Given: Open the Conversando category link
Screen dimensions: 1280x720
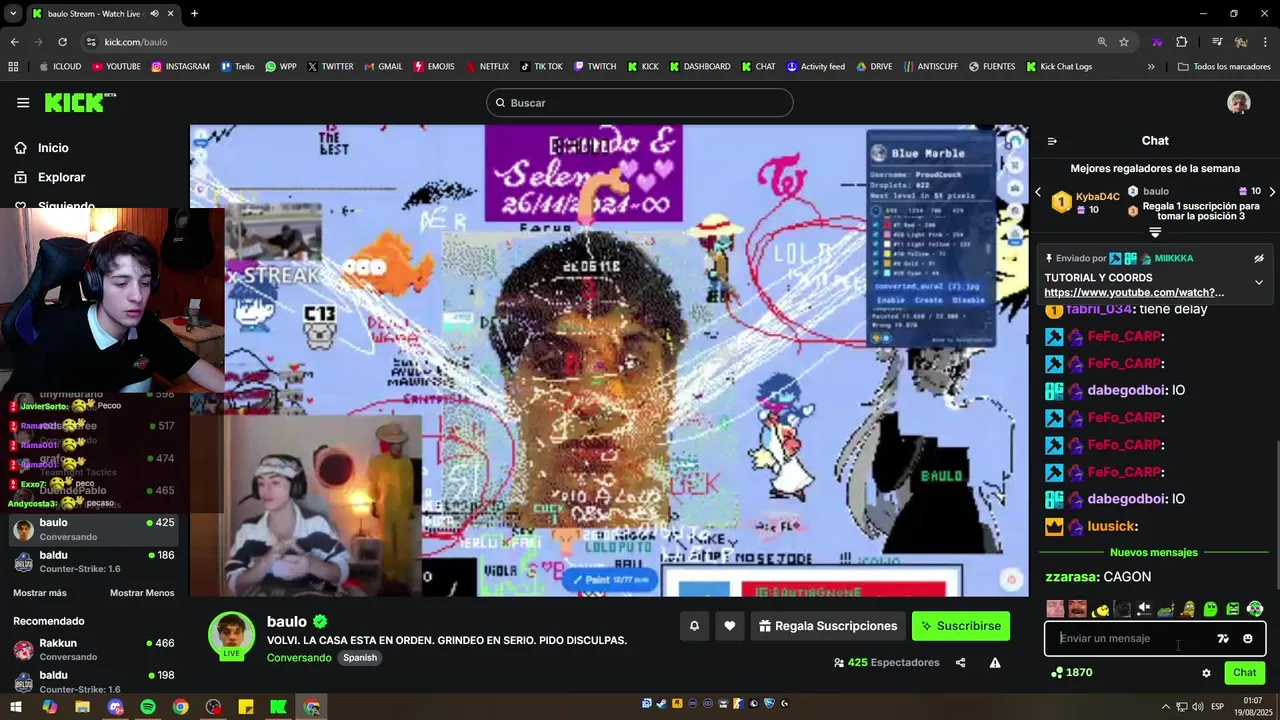Looking at the screenshot, I should pos(299,658).
